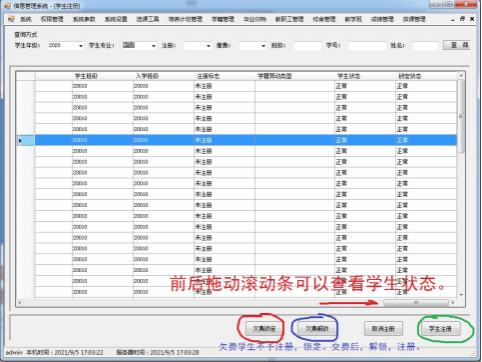The height and width of the screenshot is (362, 482).
Task: Open the 成绩管理 menu
Action: pyautogui.click(x=382, y=19)
